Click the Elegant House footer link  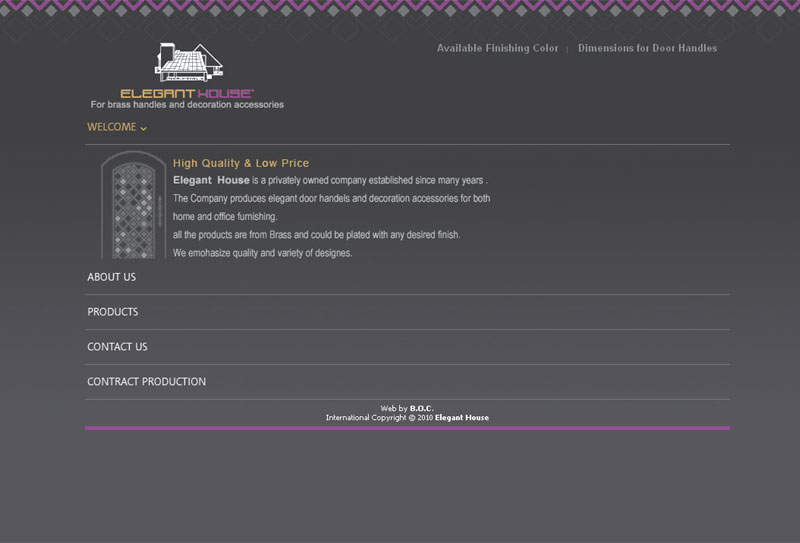click(461, 418)
